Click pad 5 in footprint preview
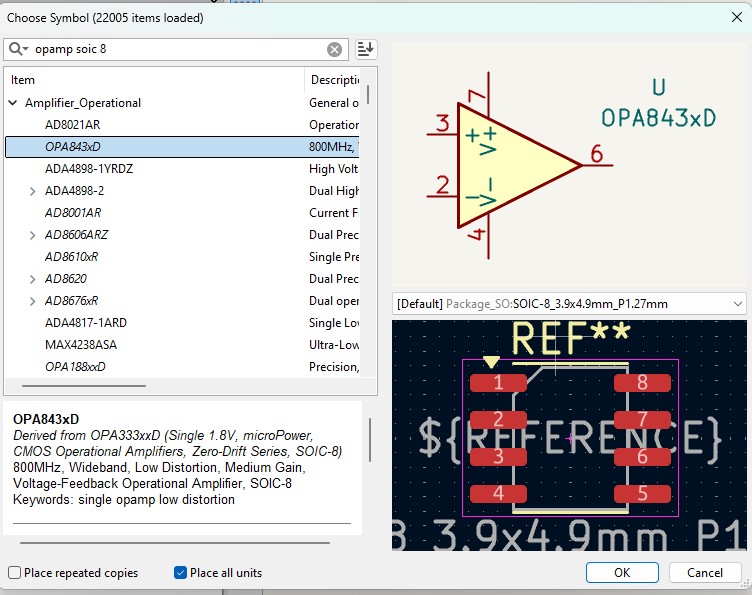This screenshot has height=595, width=752. point(642,493)
